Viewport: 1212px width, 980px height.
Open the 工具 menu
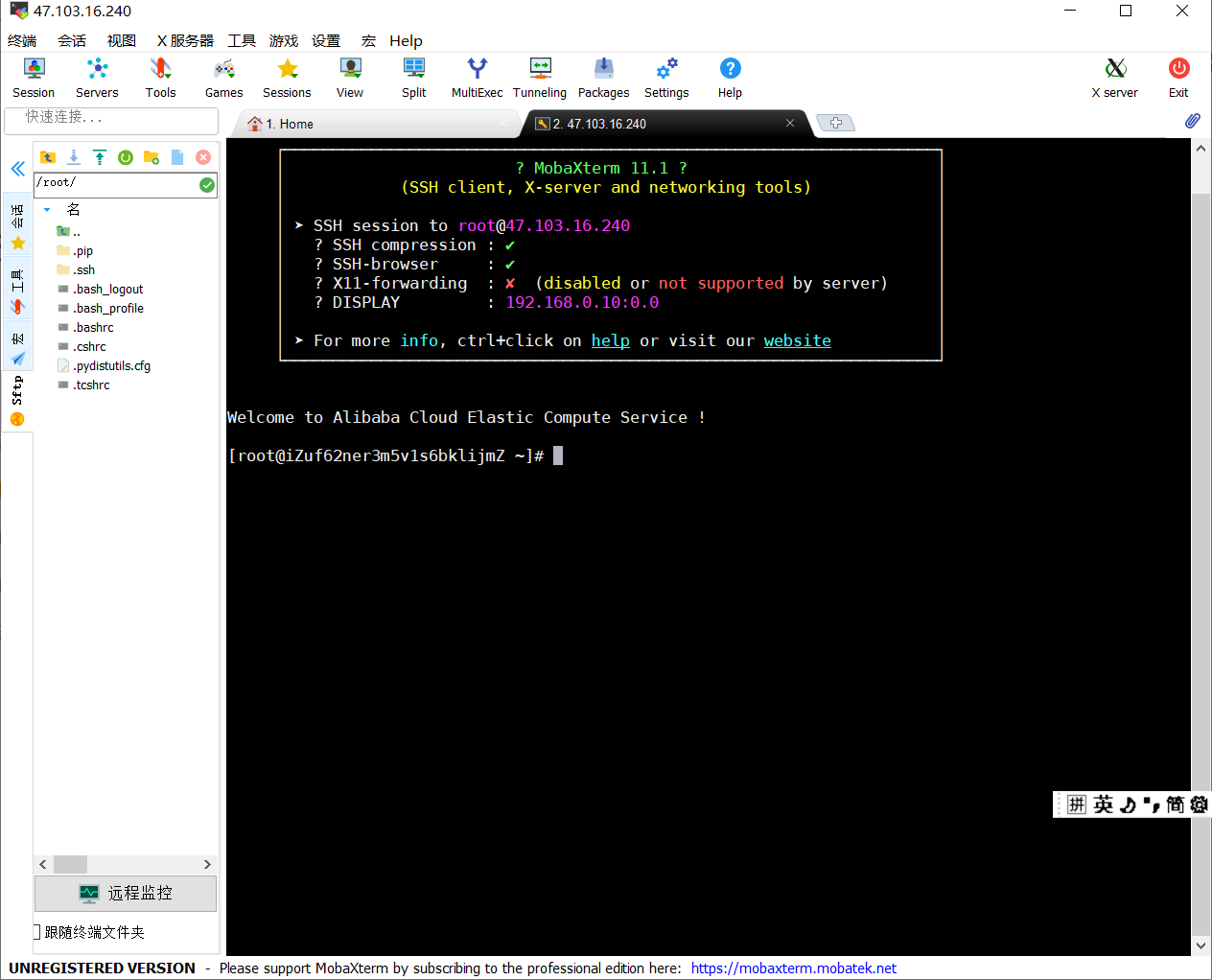pyautogui.click(x=242, y=41)
